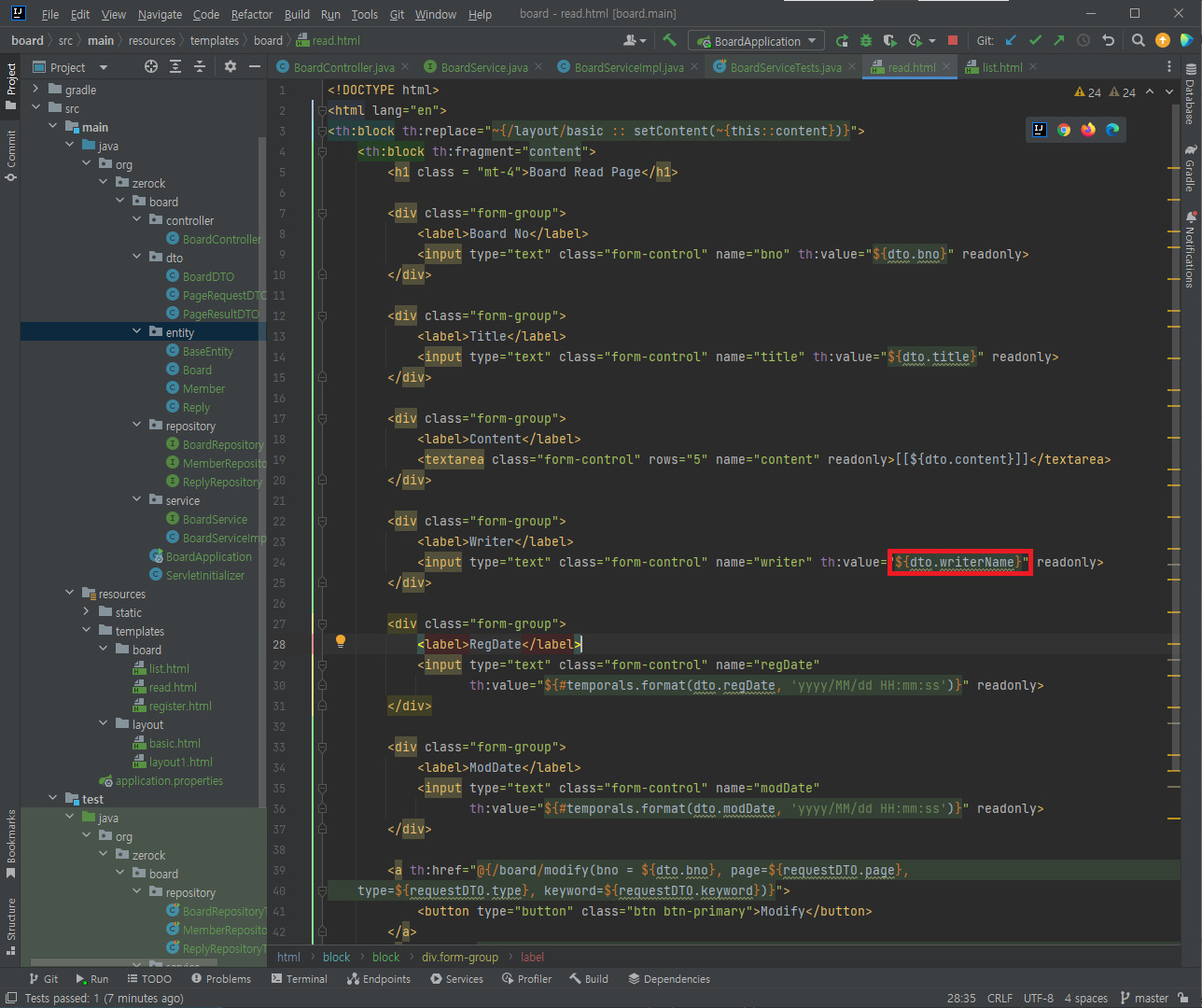Viewport: 1202px width, 1008px height.
Task: Toggle the Project tool window stripe button
Action: click(x=10, y=86)
